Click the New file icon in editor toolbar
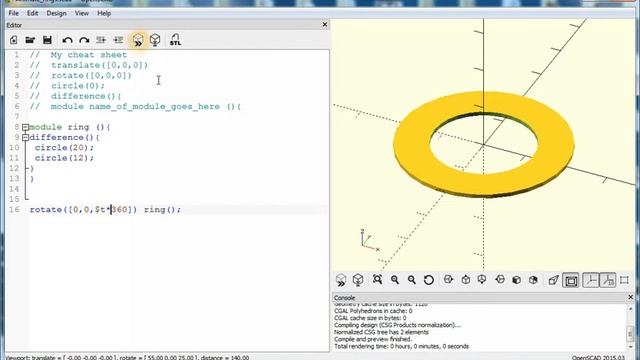The image size is (640, 360). coord(13,40)
